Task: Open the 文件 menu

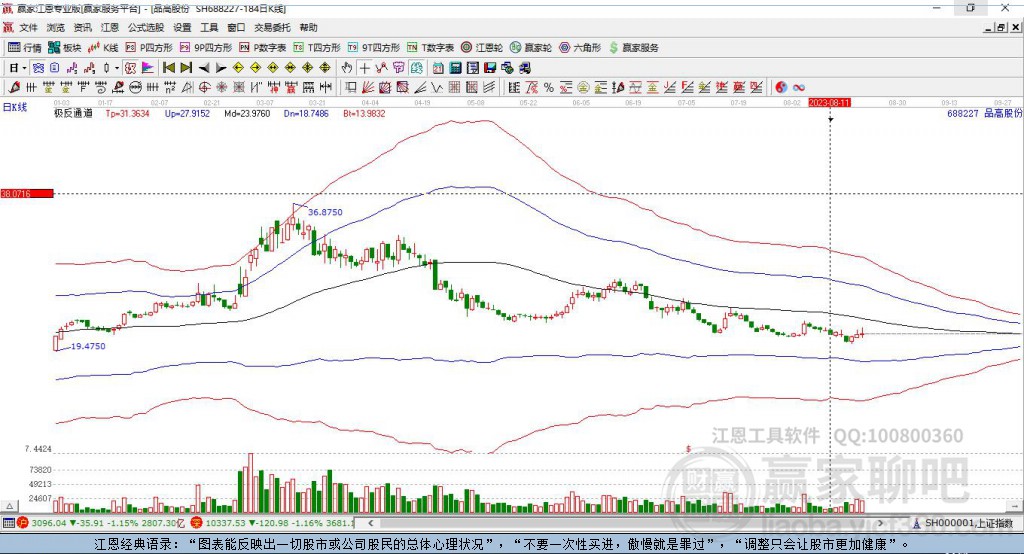Action: click(28, 27)
